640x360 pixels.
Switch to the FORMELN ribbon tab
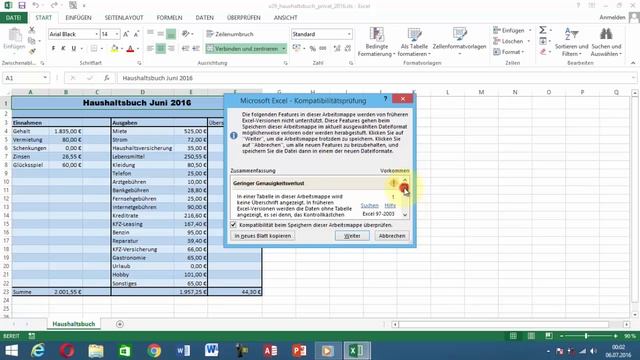tap(169, 18)
